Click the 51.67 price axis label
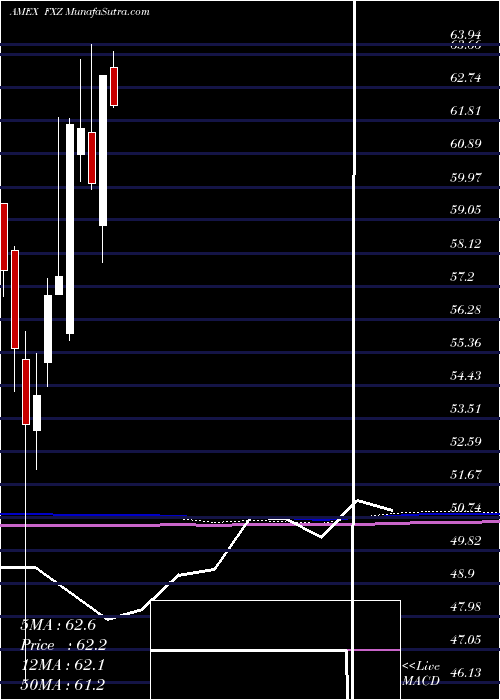The image size is (500, 700). (x=466, y=475)
